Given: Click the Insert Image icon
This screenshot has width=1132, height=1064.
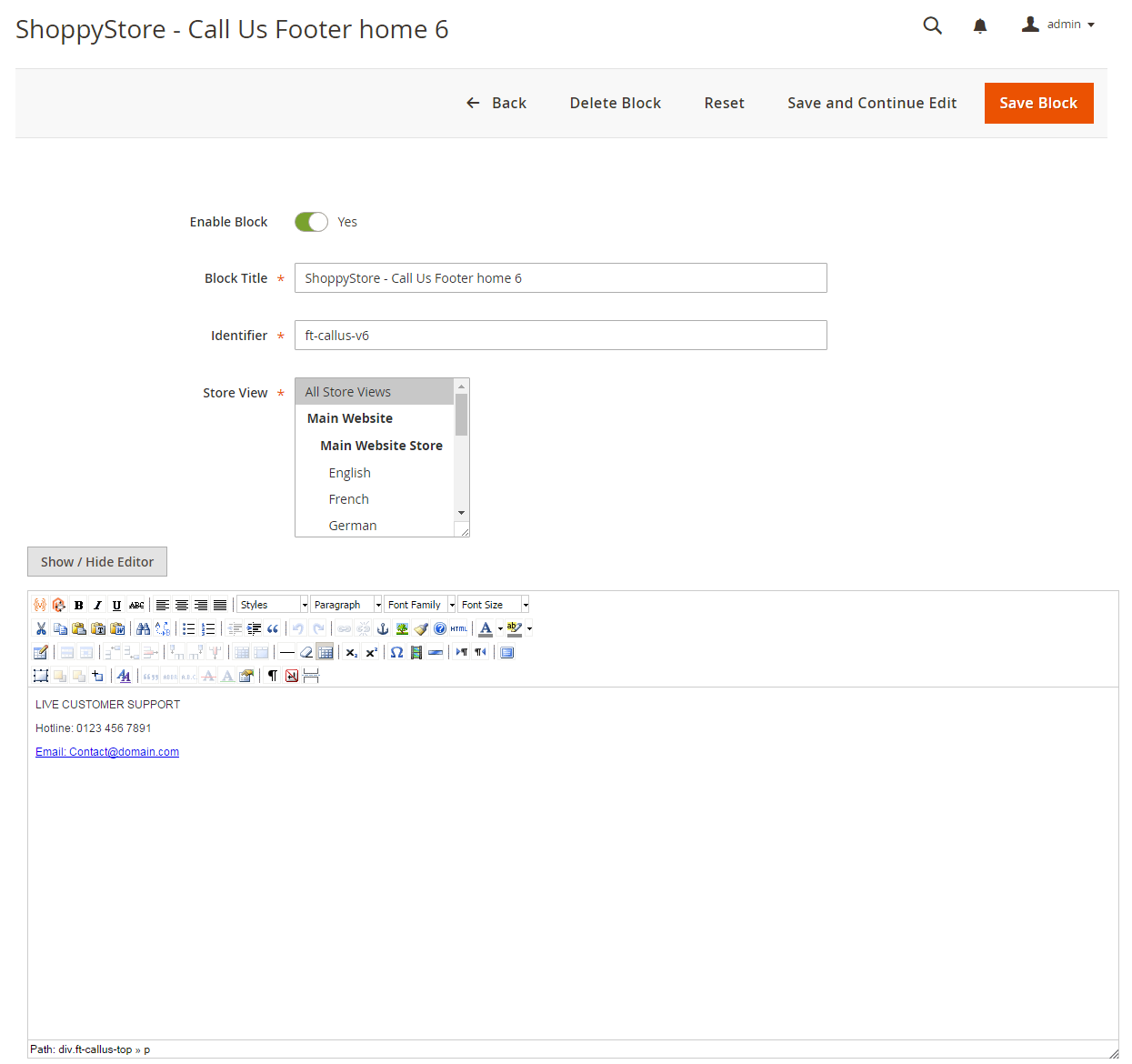Looking at the screenshot, I should tap(402, 628).
